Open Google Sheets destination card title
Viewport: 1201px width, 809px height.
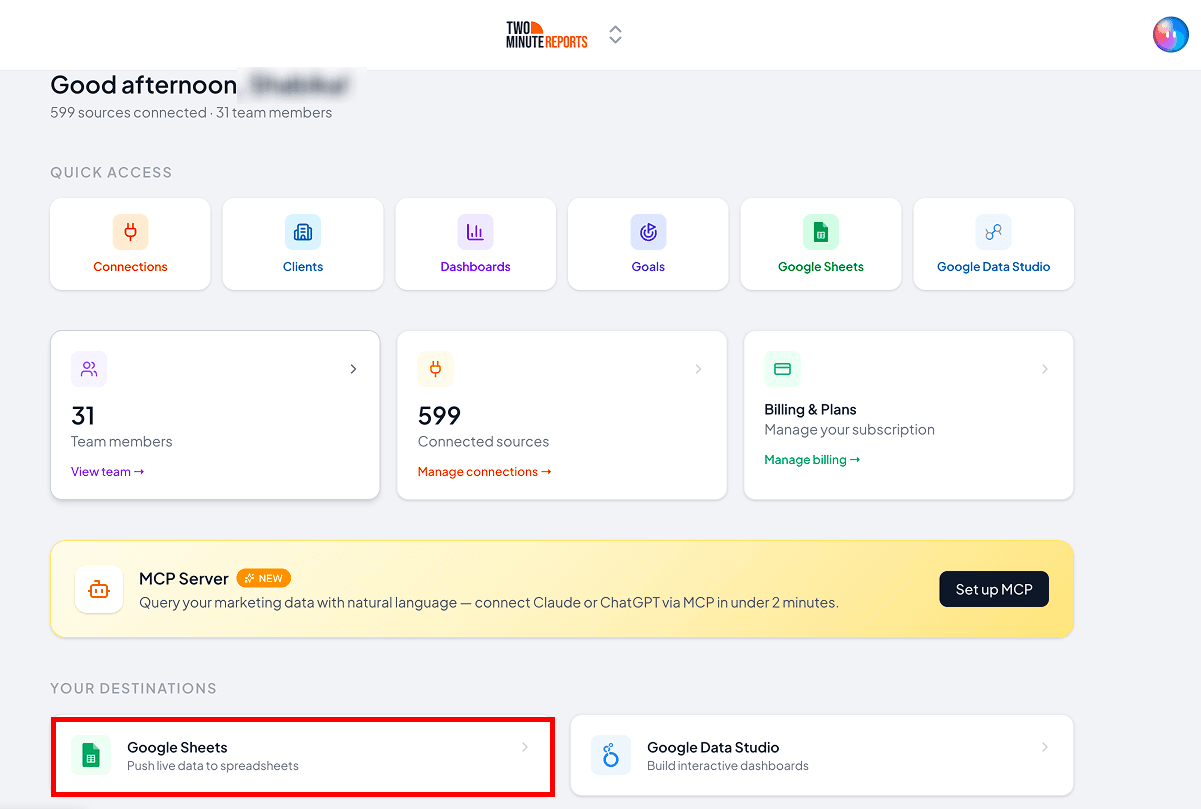coord(177,747)
